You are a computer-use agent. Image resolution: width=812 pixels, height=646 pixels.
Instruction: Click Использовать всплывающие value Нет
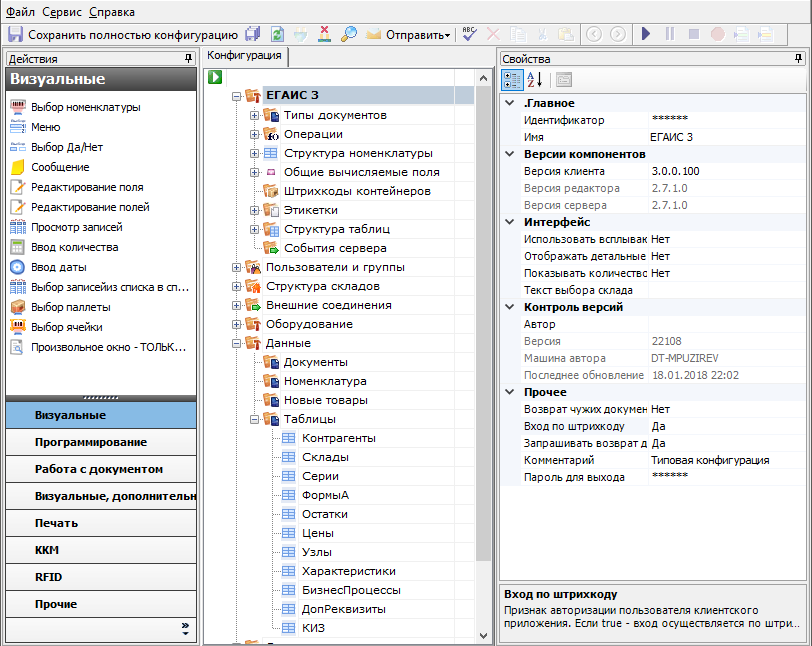pyautogui.click(x=727, y=239)
